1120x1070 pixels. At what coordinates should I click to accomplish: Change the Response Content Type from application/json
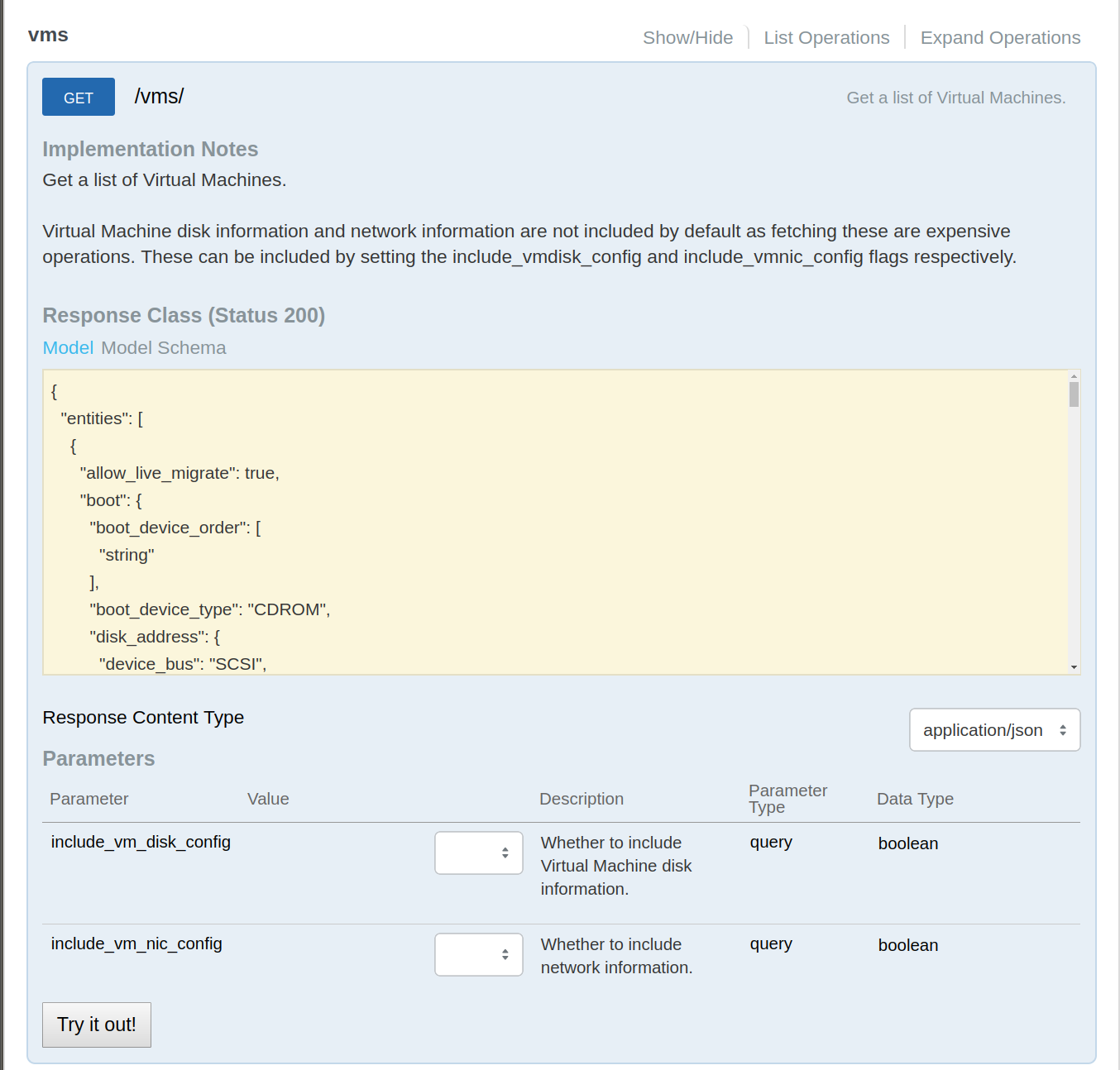993,730
